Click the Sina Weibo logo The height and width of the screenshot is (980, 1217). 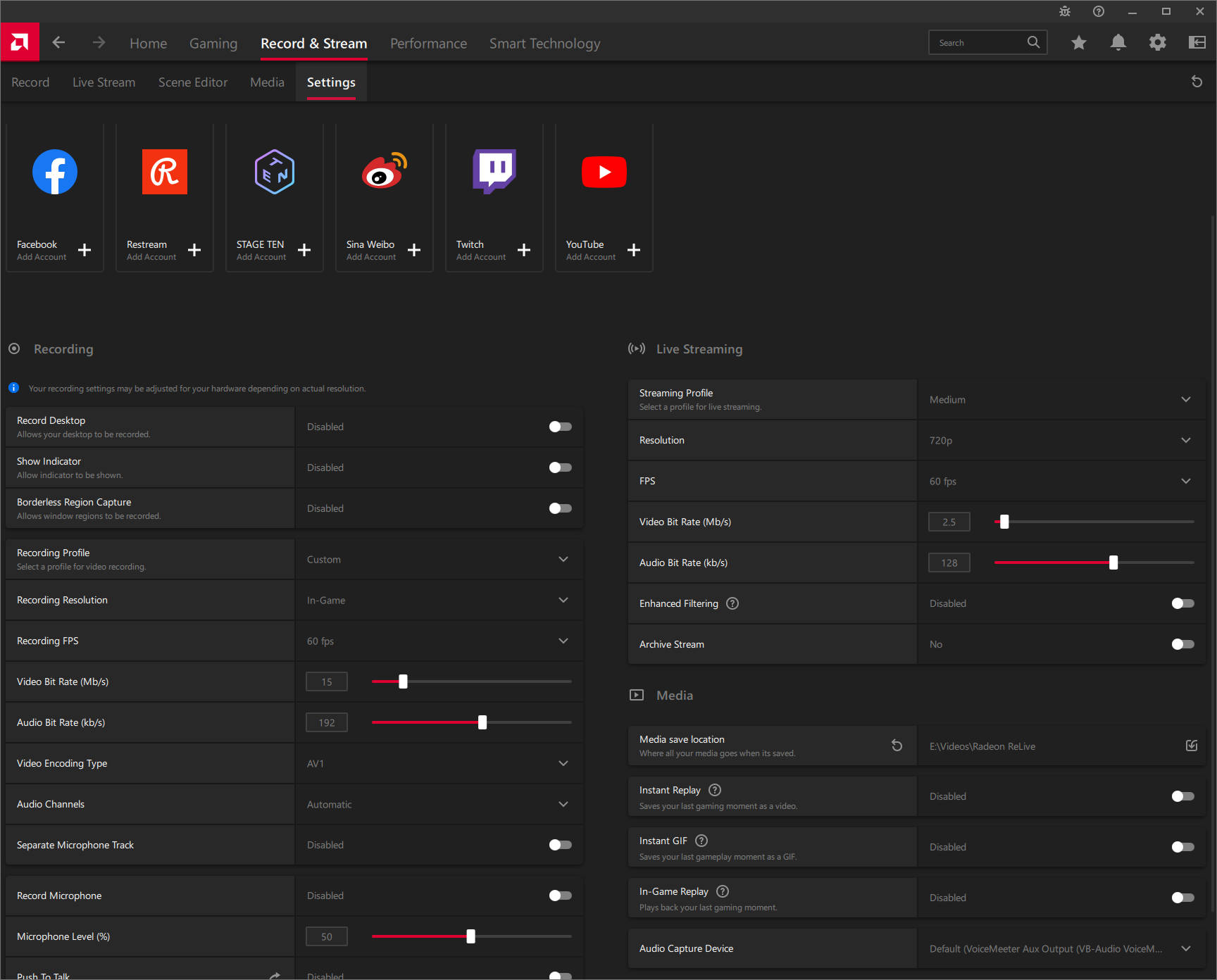coord(385,170)
